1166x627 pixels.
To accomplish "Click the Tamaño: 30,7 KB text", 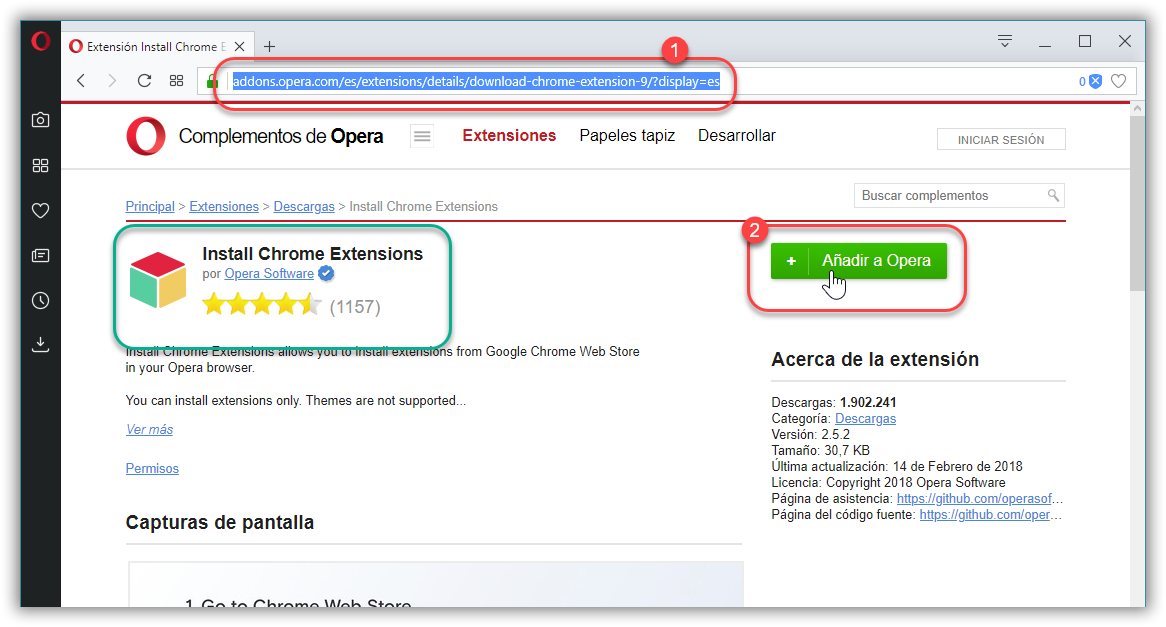I will click(x=820, y=450).
